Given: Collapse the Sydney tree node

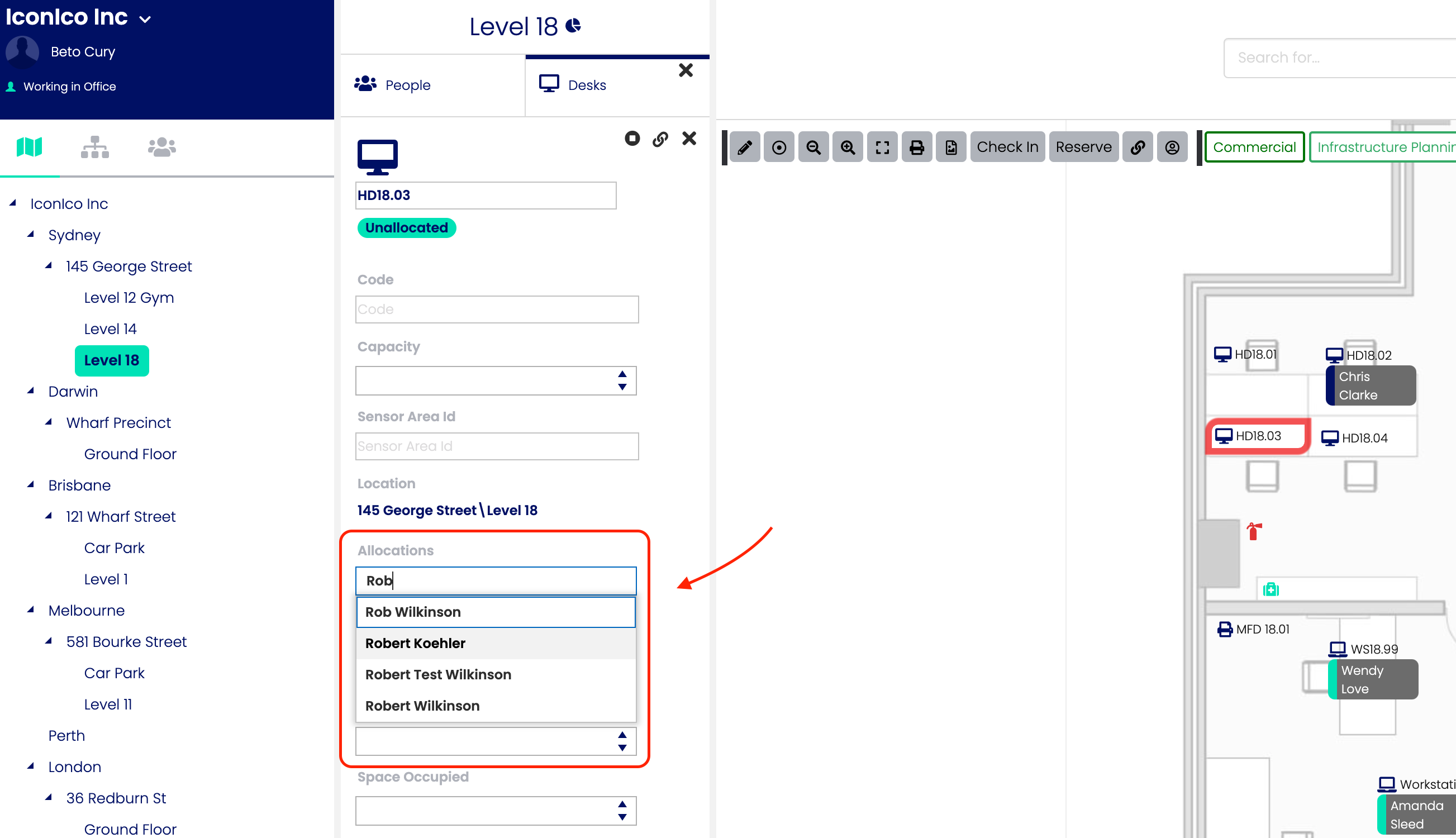Looking at the screenshot, I should 31,234.
